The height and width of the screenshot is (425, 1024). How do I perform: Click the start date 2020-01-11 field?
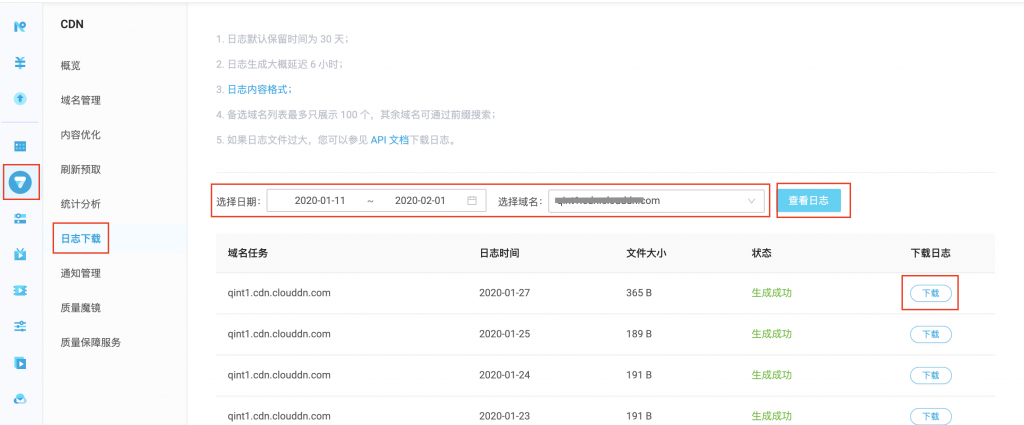pyautogui.click(x=320, y=201)
